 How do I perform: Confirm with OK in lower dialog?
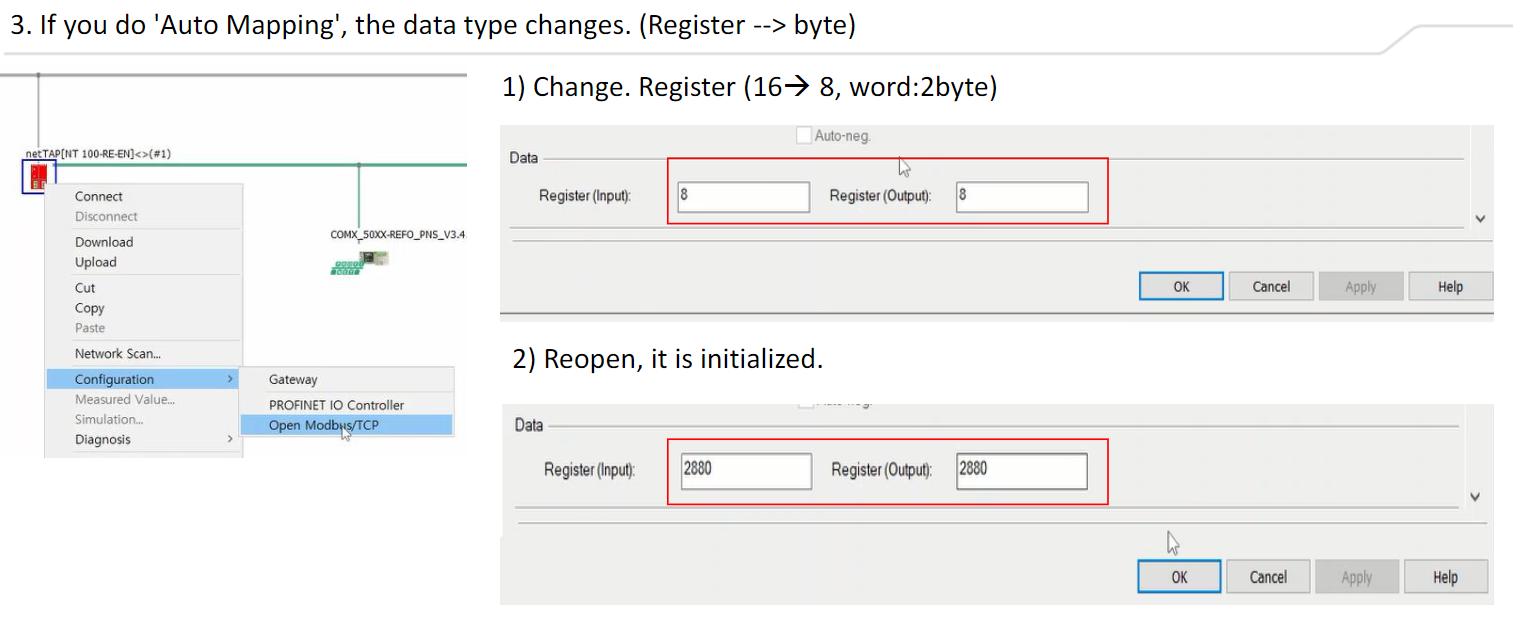coord(1179,577)
